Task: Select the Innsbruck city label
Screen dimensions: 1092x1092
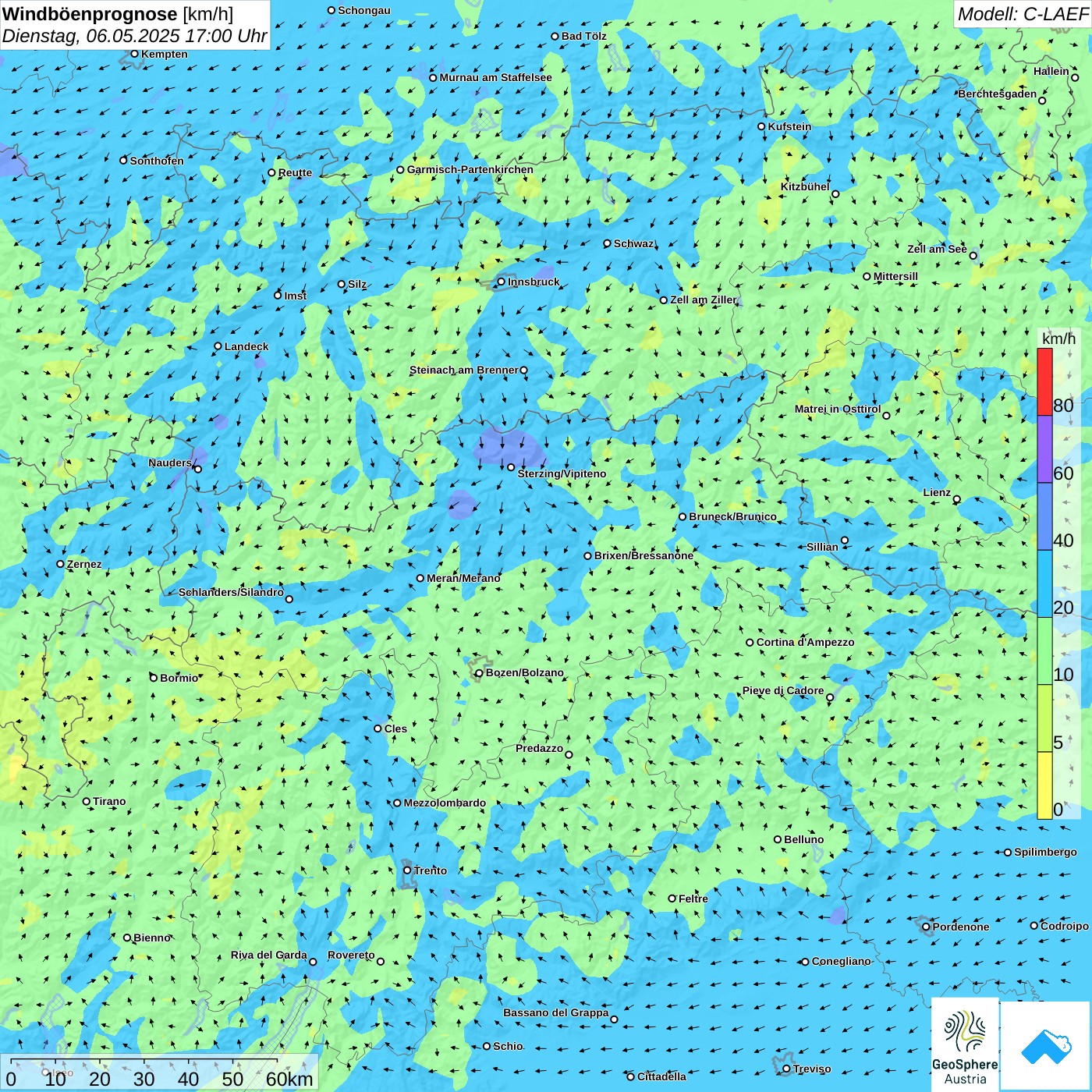Action: point(534,282)
